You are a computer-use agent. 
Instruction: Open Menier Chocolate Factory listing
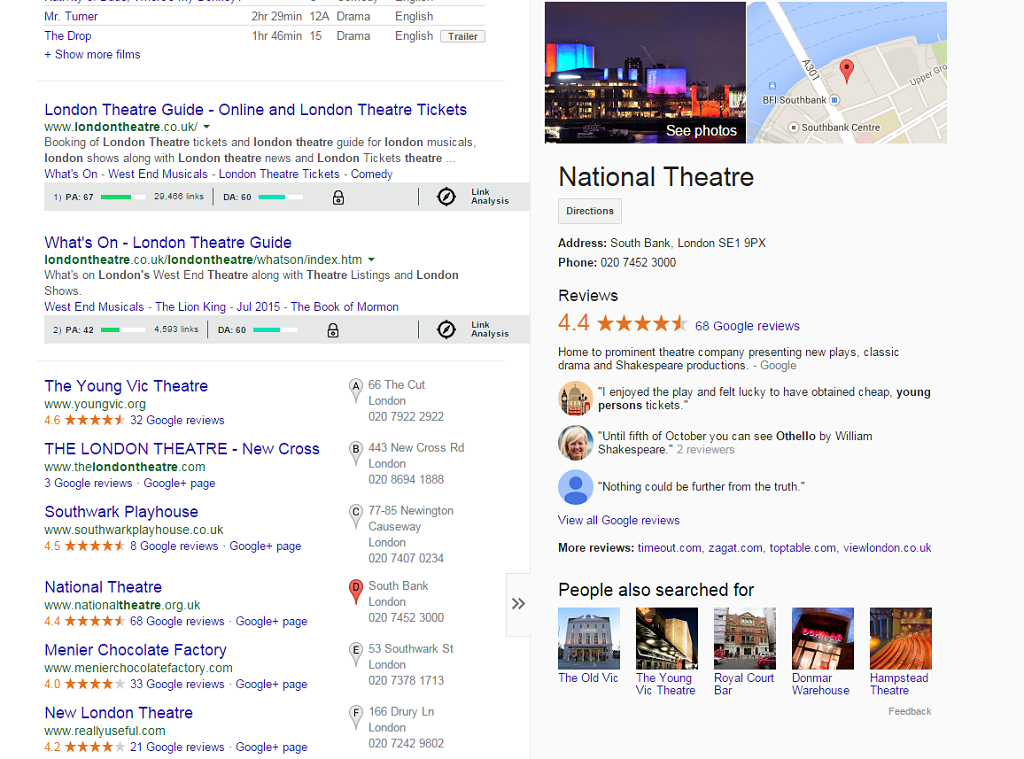[x=135, y=650]
